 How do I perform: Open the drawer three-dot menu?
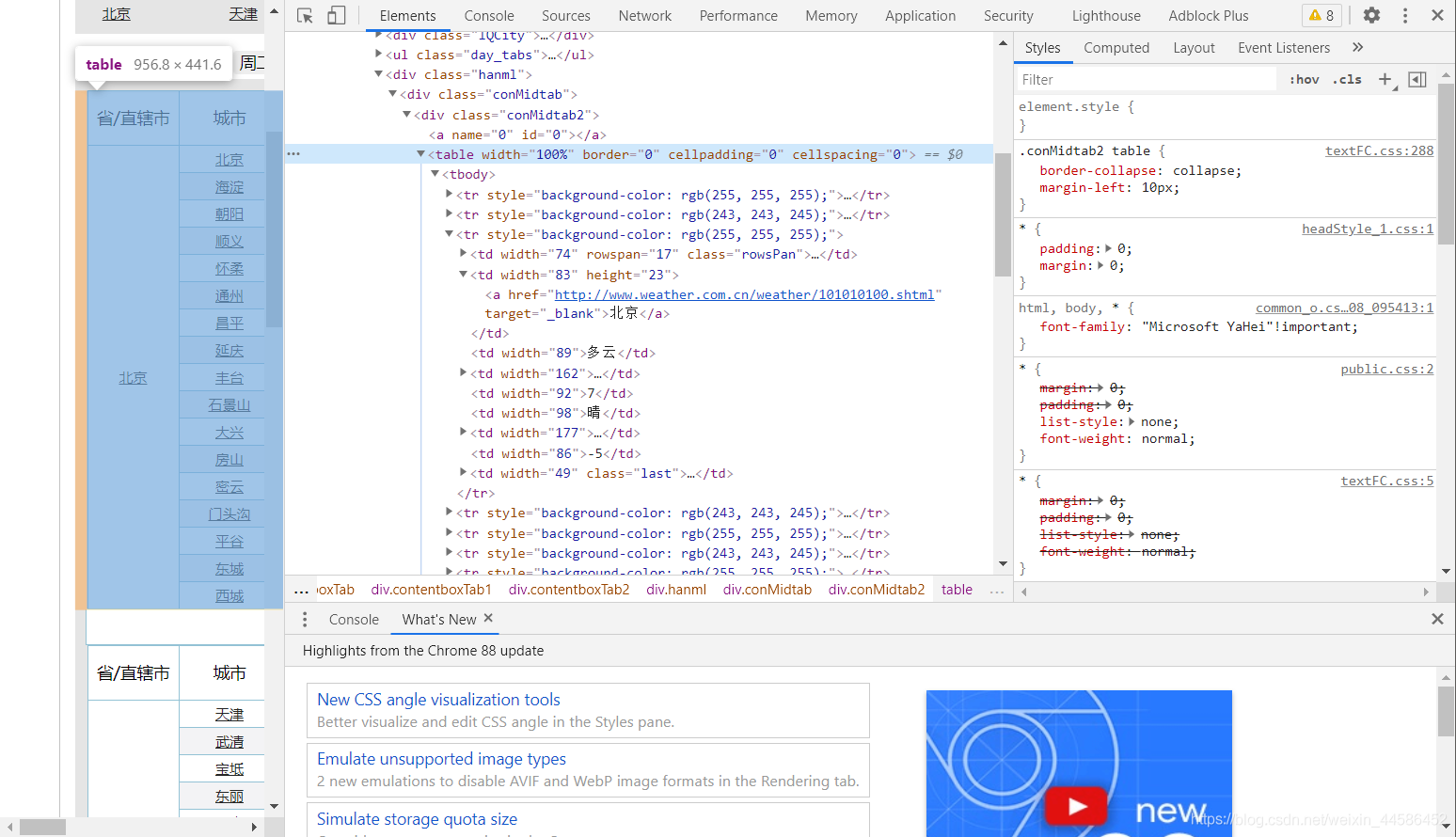(305, 620)
